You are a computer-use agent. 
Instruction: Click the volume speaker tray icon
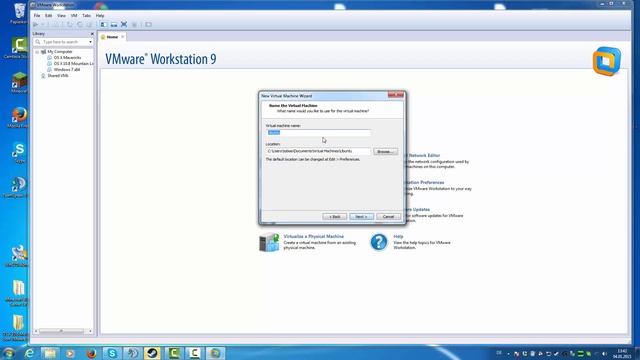point(604,353)
